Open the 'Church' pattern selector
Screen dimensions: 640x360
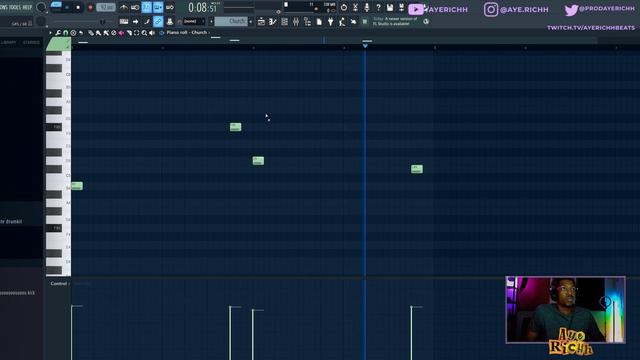[x=231, y=21]
